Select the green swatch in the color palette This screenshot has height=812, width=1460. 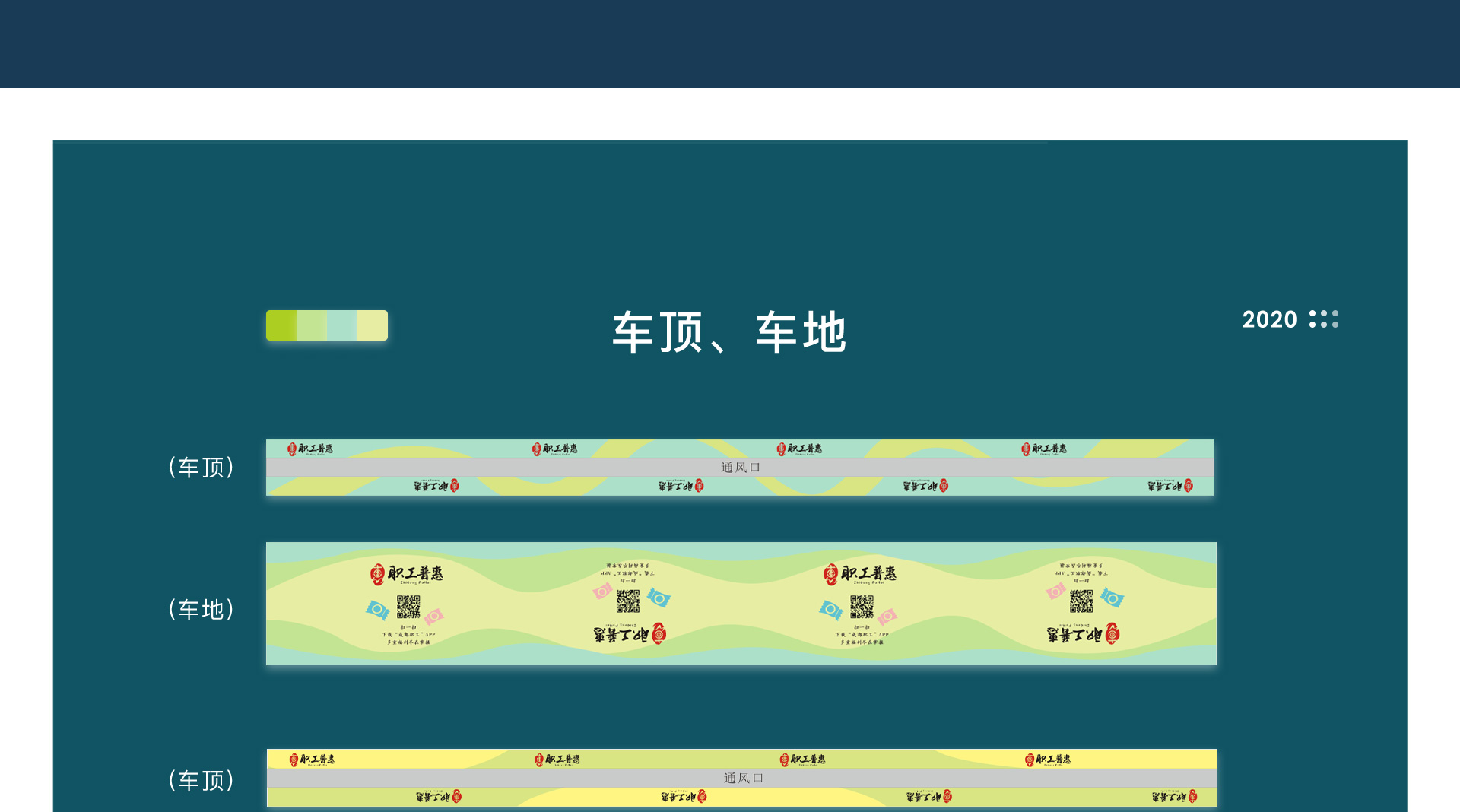[280, 325]
